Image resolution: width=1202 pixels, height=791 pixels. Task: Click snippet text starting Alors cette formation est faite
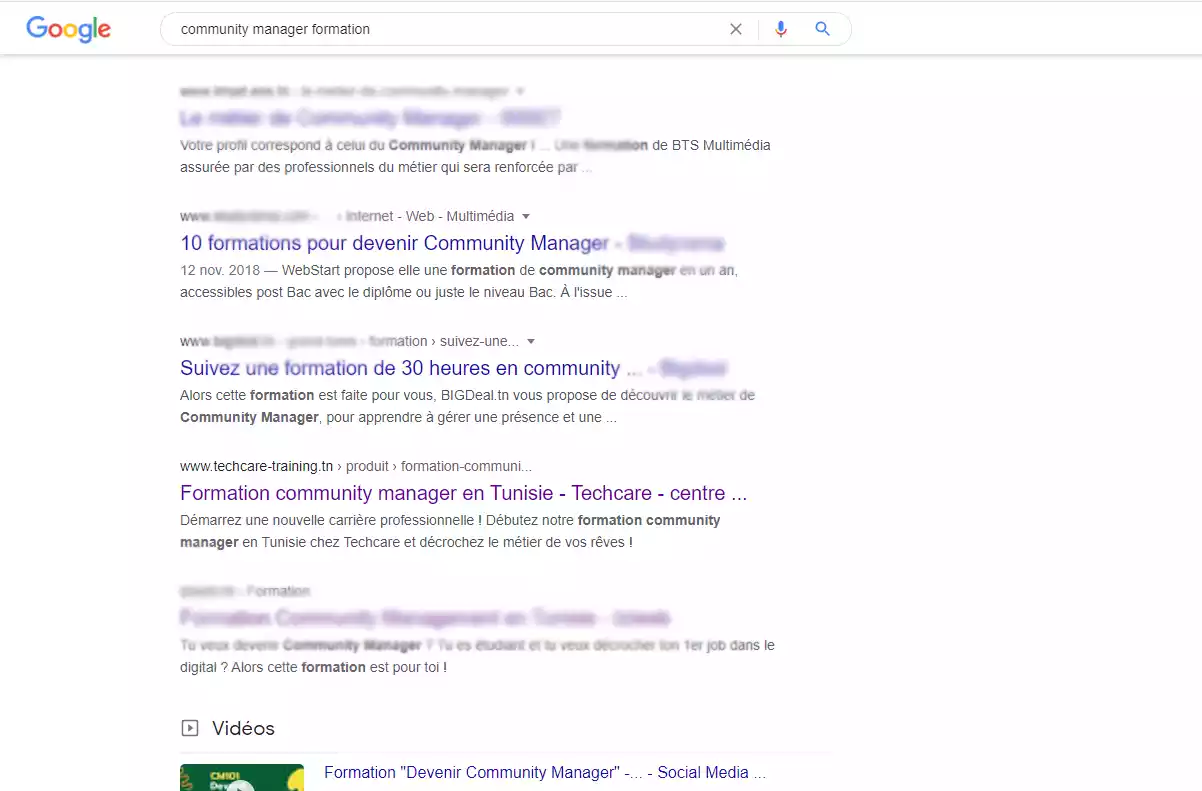pyautogui.click(x=468, y=406)
